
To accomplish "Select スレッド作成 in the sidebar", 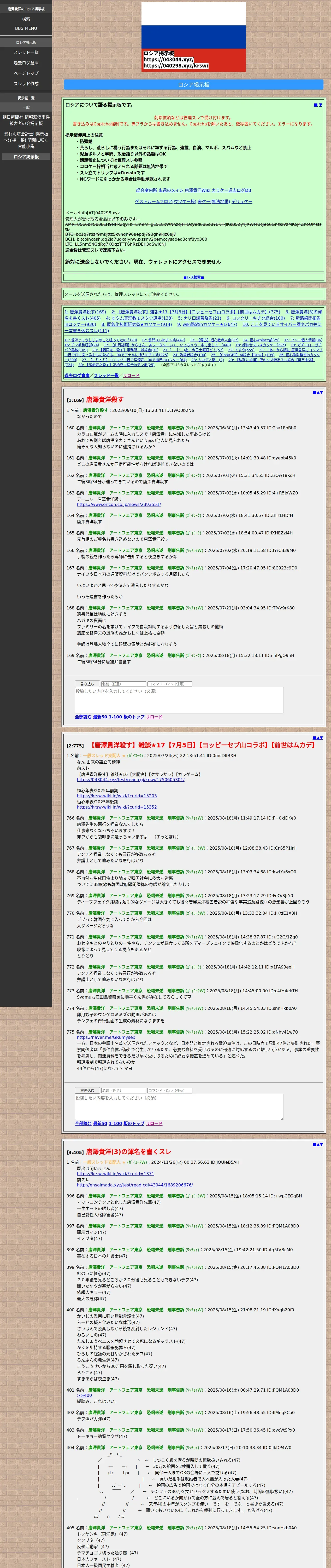I will [x=26, y=83].
